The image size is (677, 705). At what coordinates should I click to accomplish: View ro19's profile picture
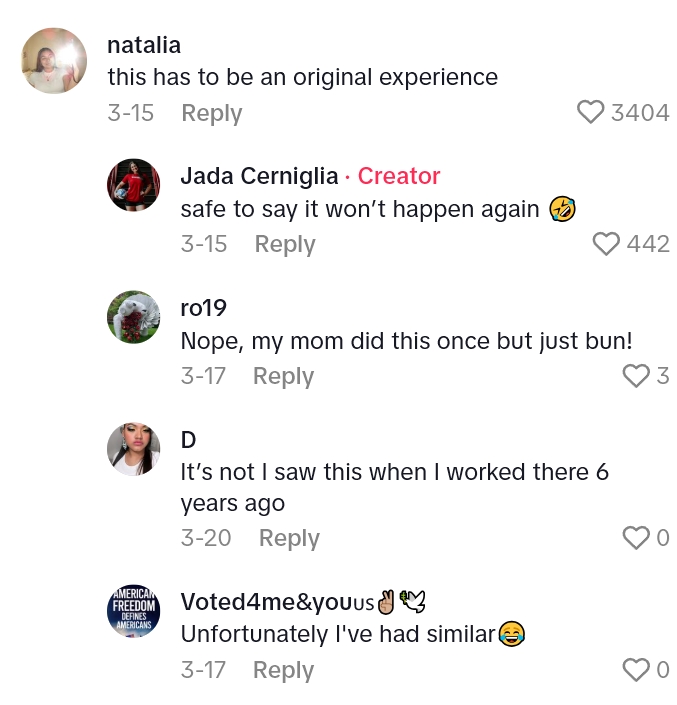[x=133, y=317]
